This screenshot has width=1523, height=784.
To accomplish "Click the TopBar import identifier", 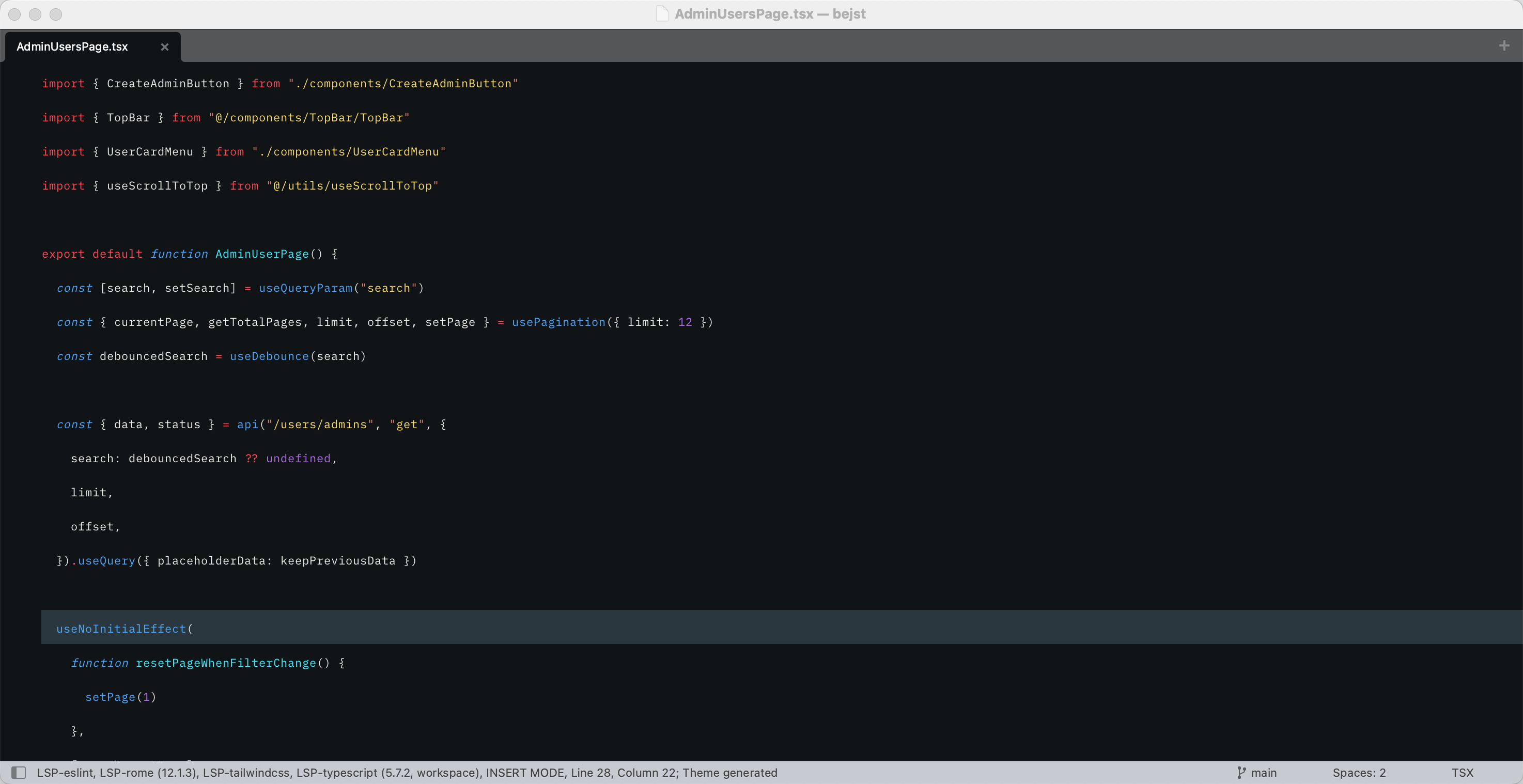I will 128,118.
